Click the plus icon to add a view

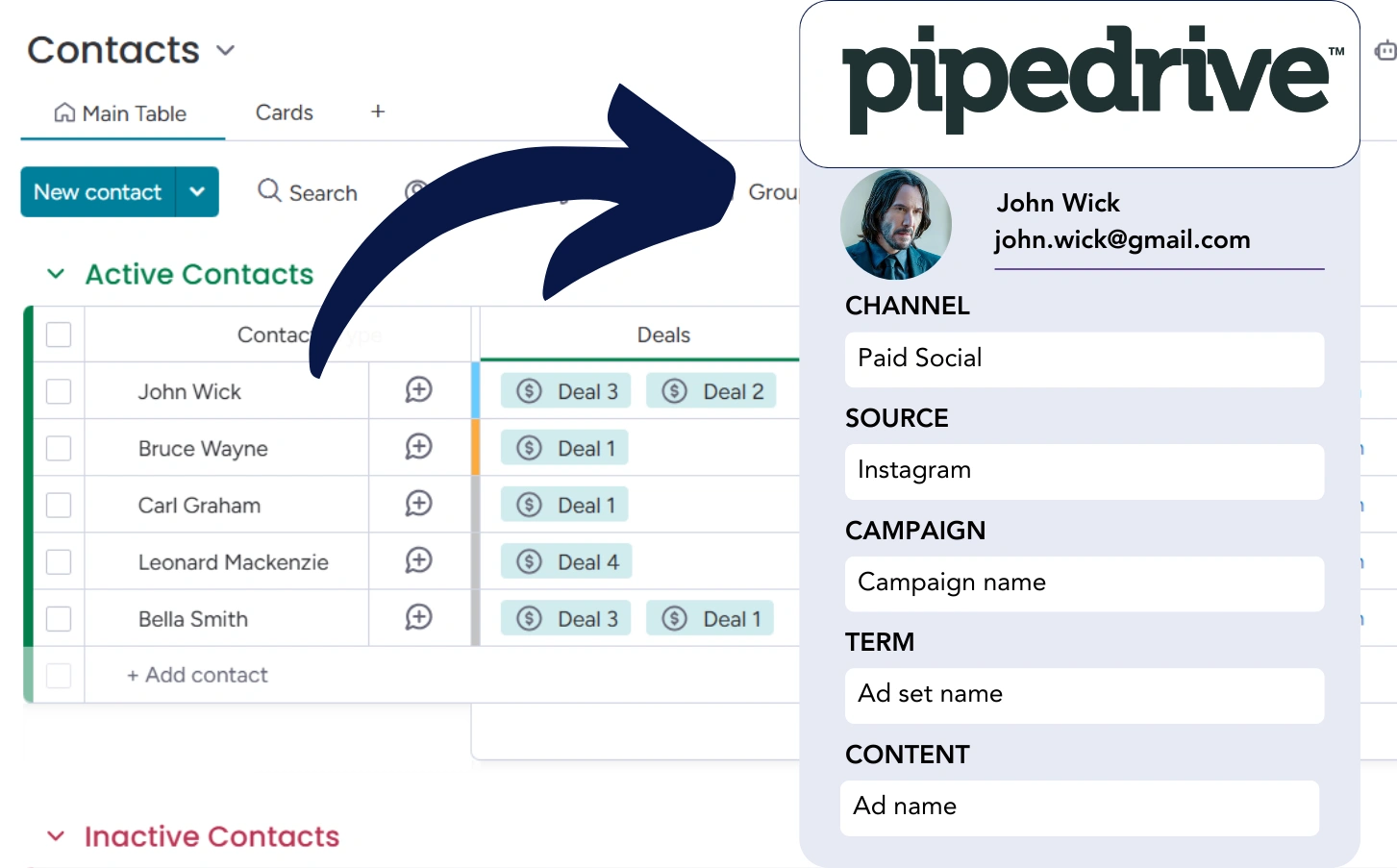(x=377, y=112)
